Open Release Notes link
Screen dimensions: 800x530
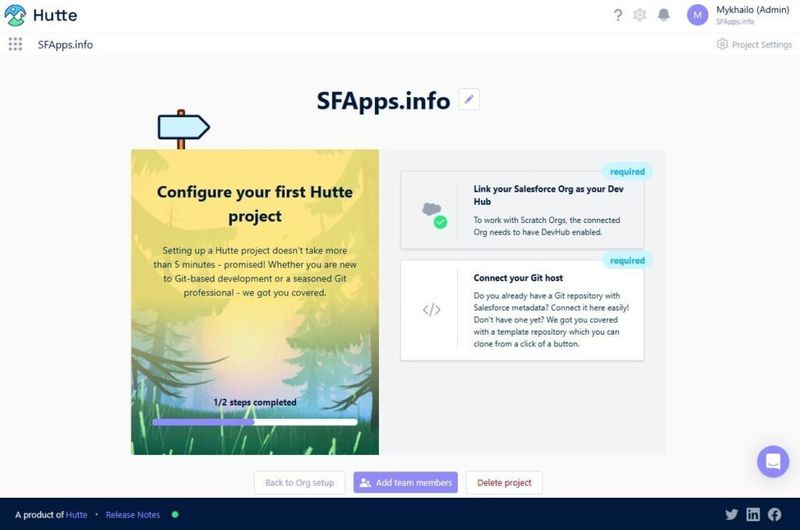pyautogui.click(x=133, y=515)
